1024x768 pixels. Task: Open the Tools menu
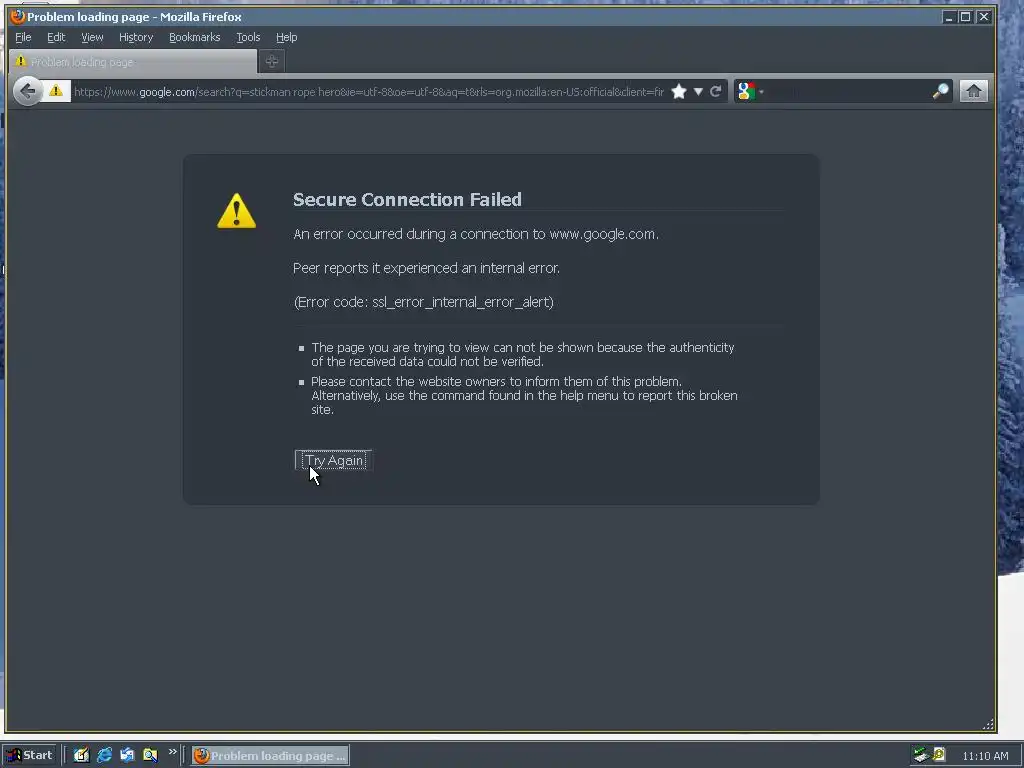tap(248, 37)
